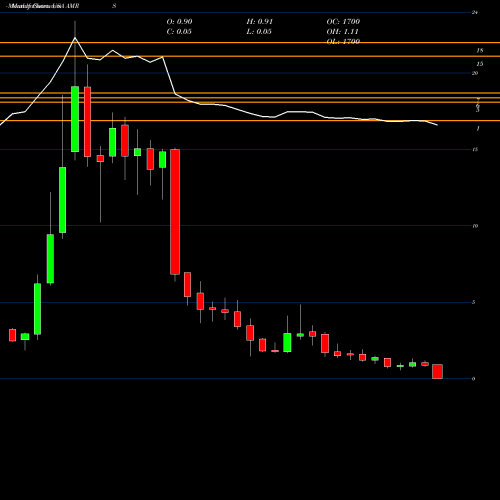Click the high value 'H: 0.91'
The image size is (500, 500).
click(x=260, y=22)
